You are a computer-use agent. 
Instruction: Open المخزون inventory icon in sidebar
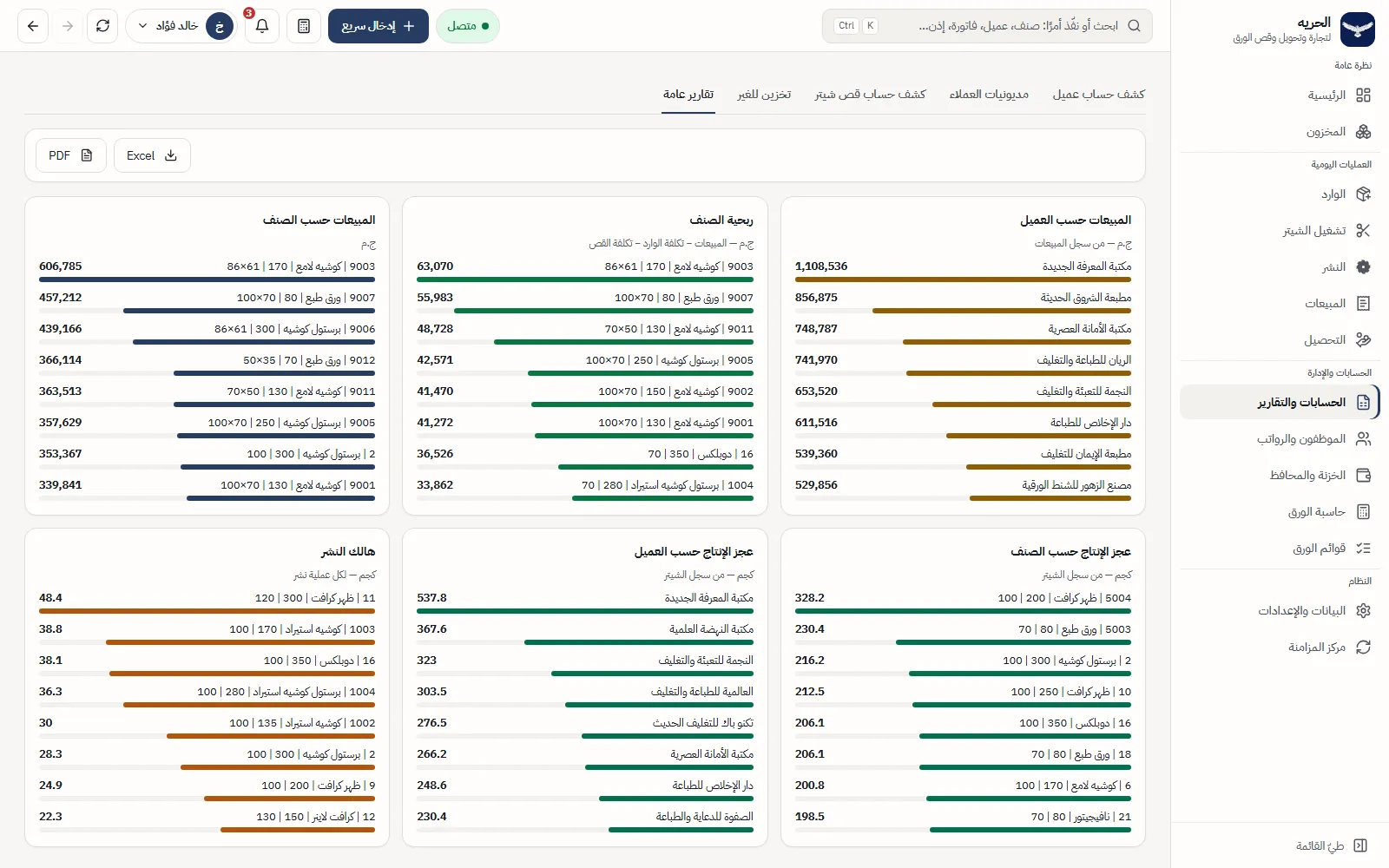pyautogui.click(x=1363, y=132)
